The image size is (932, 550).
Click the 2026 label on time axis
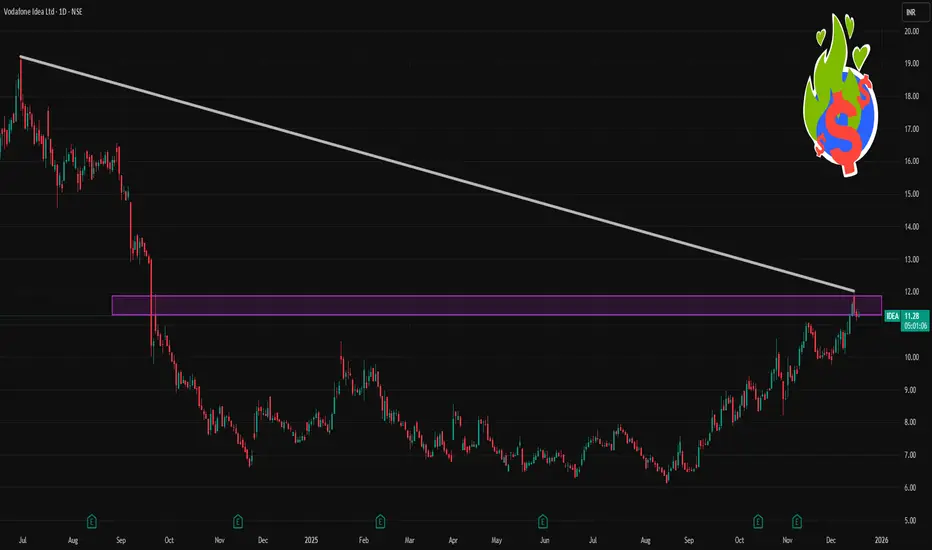point(881,540)
